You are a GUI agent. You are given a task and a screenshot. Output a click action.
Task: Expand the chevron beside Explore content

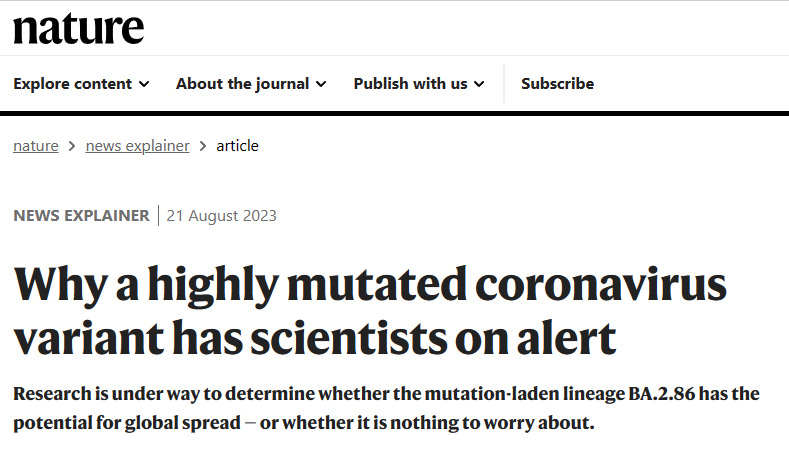pyautogui.click(x=144, y=84)
